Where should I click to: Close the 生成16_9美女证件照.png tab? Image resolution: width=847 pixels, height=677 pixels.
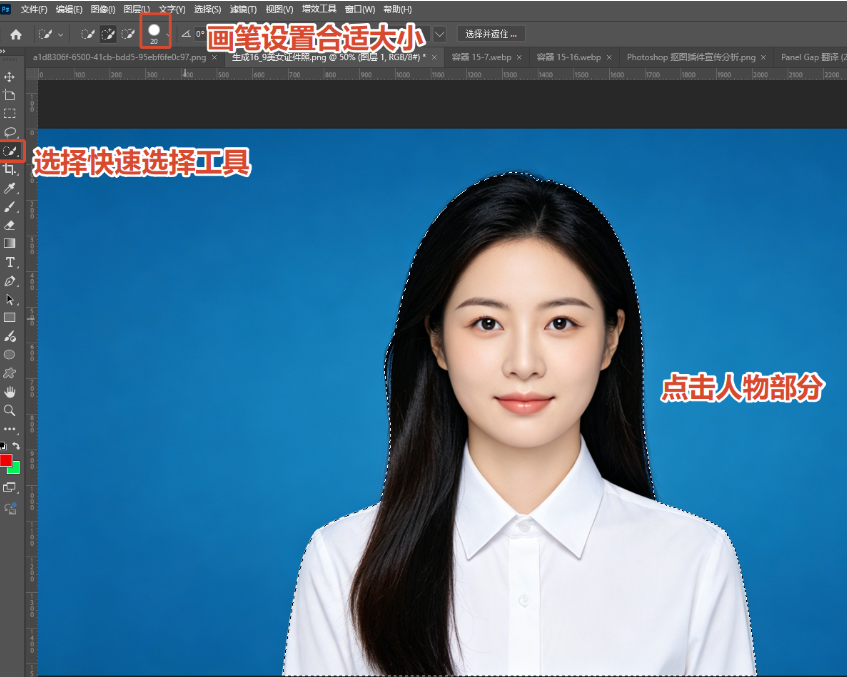(434, 57)
